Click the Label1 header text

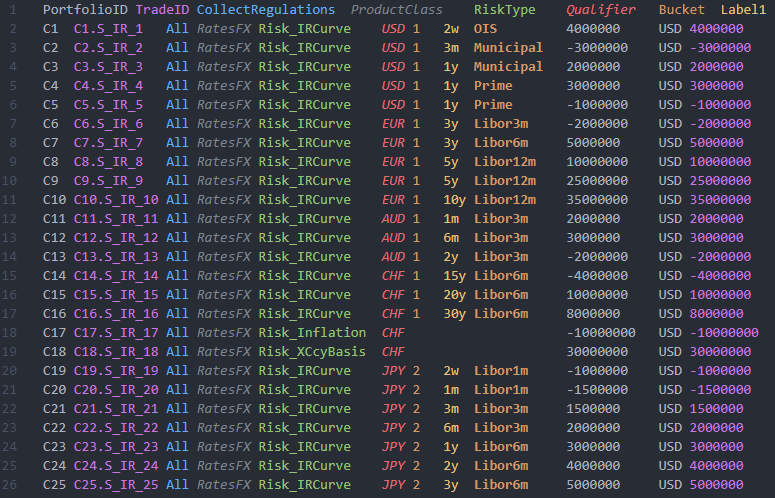(x=744, y=9)
